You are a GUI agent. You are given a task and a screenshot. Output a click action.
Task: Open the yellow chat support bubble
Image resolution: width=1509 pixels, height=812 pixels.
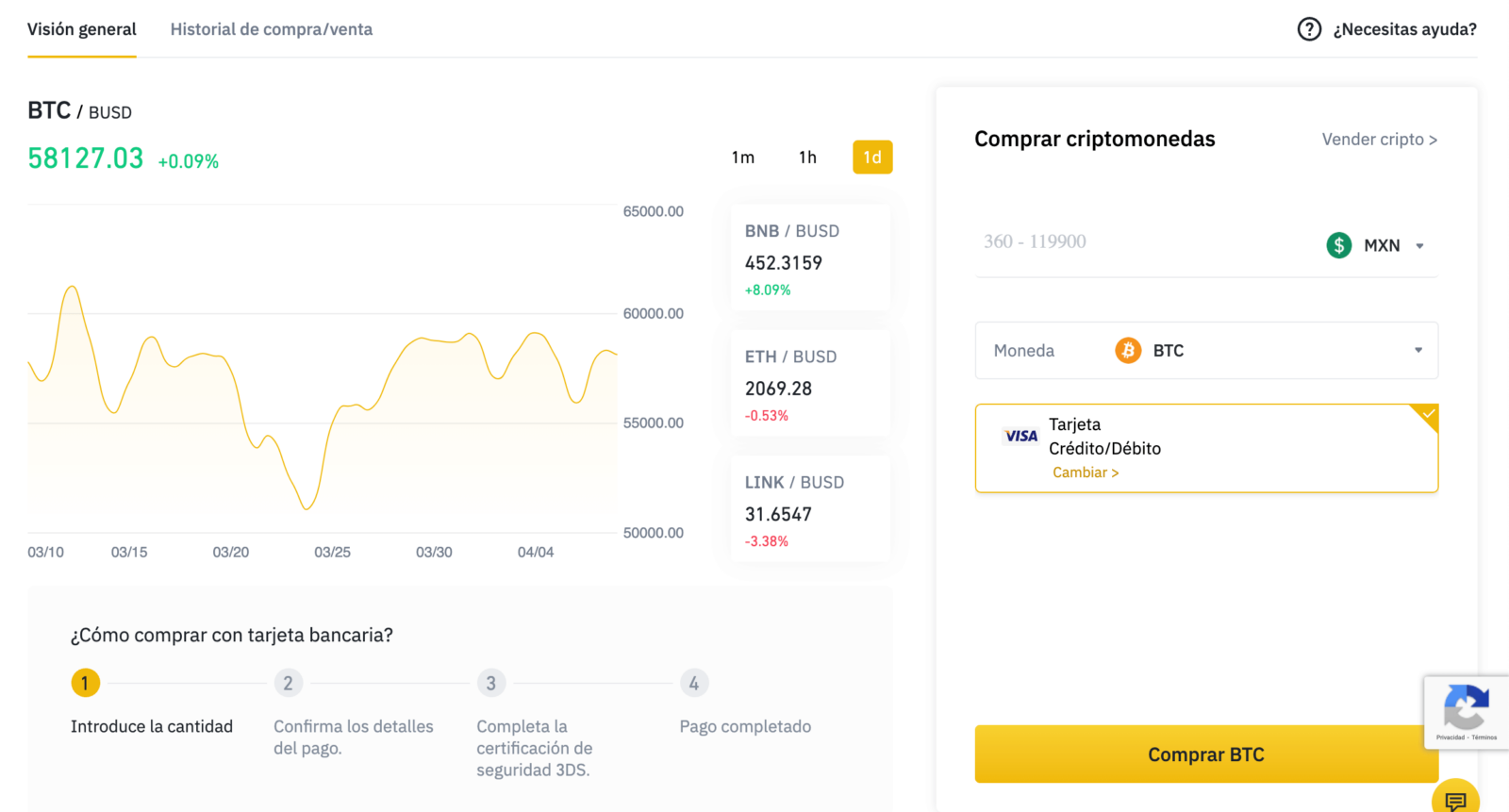1455,799
